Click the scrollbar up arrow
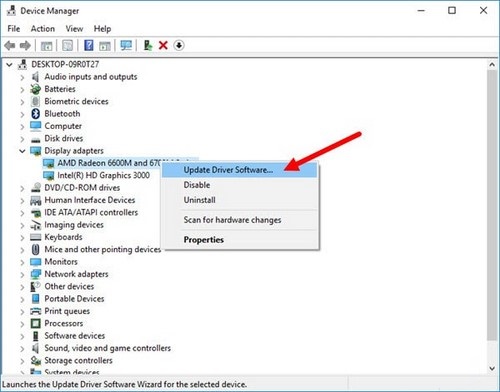The width and height of the screenshot is (500, 392). [x=492, y=65]
